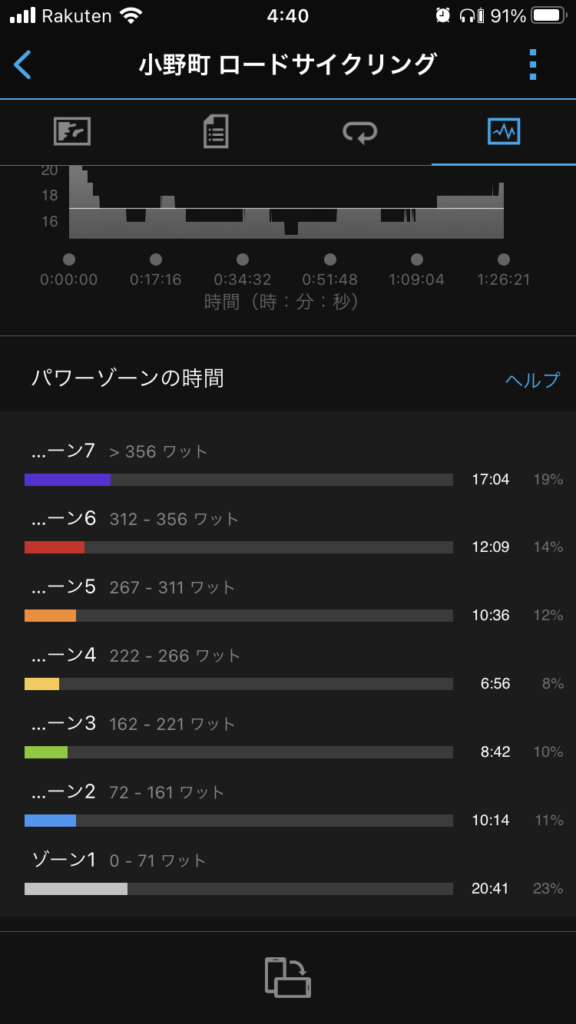Tap the rotate device icon at bottom

pyautogui.click(x=288, y=977)
